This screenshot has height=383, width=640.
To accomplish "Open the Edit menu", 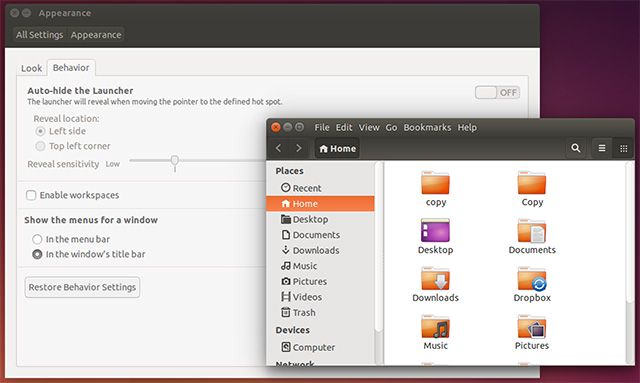I will [x=344, y=127].
